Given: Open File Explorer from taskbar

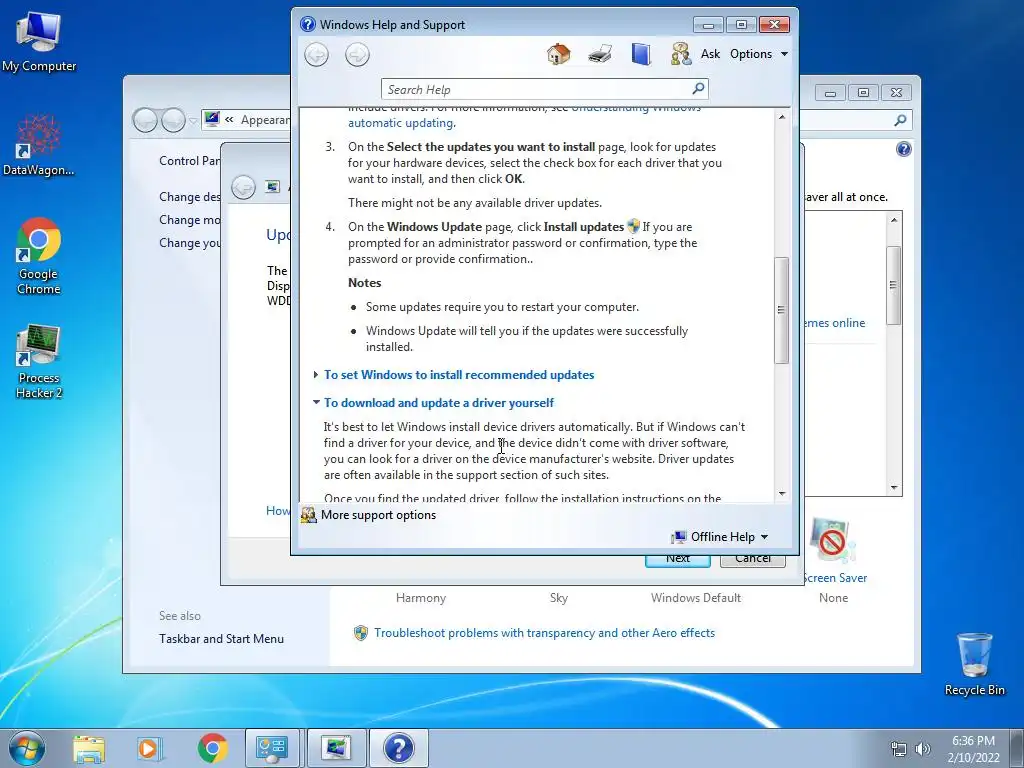Looking at the screenshot, I should tap(89, 748).
